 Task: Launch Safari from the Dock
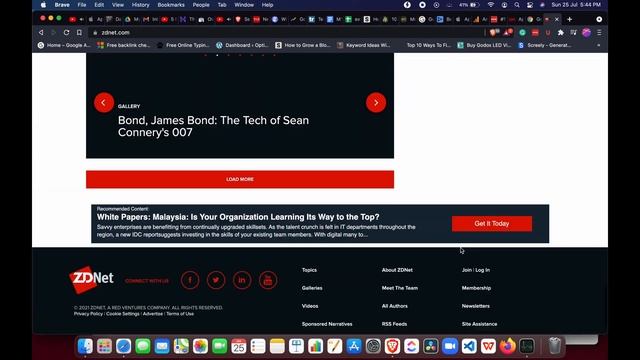point(124,346)
